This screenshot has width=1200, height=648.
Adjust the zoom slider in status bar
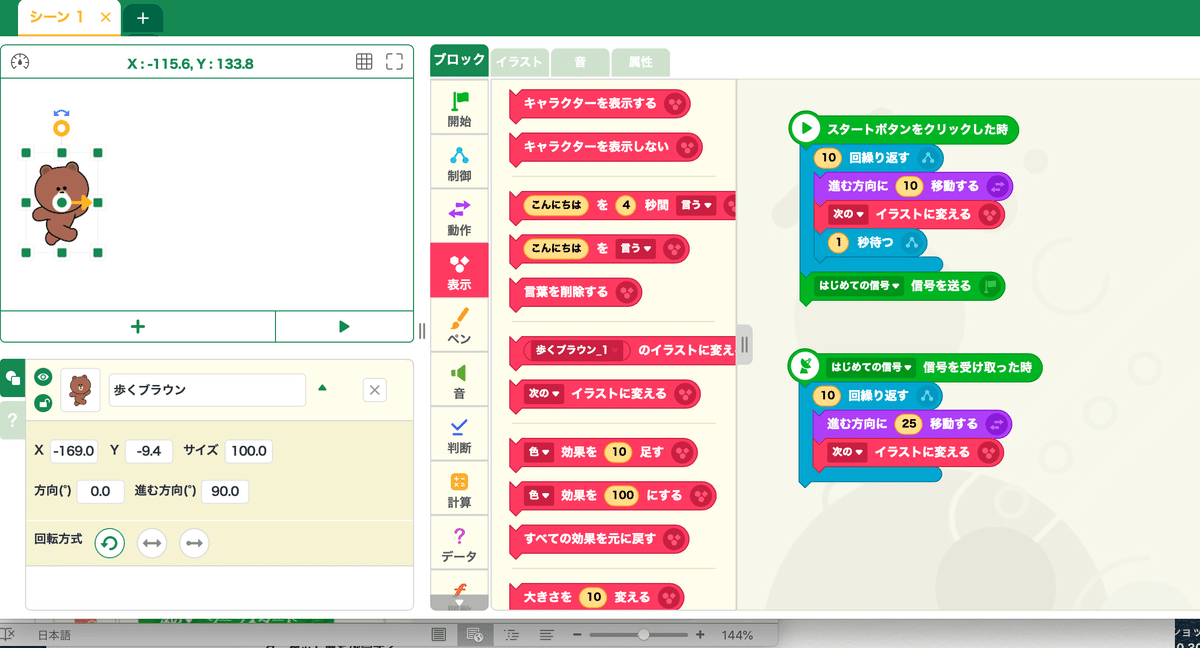[x=643, y=634]
